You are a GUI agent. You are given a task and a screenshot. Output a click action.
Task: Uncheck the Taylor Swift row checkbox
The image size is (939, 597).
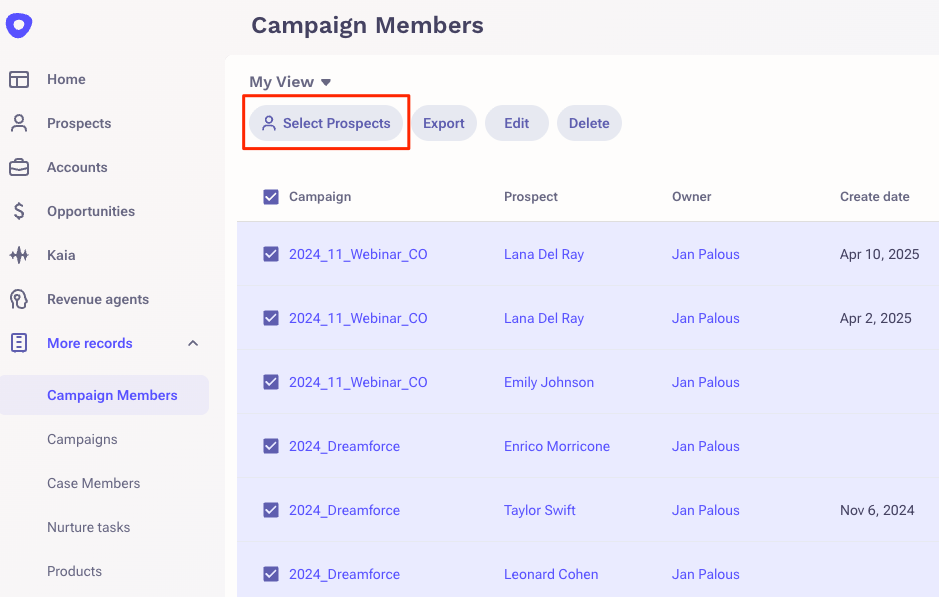271,511
